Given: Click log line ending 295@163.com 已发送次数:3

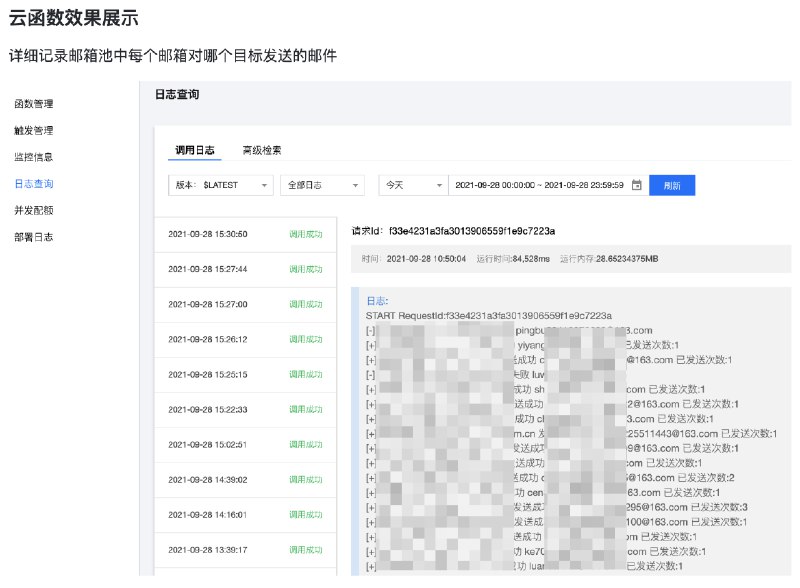Looking at the screenshot, I should pyautogui.click(x=557, y=507).
